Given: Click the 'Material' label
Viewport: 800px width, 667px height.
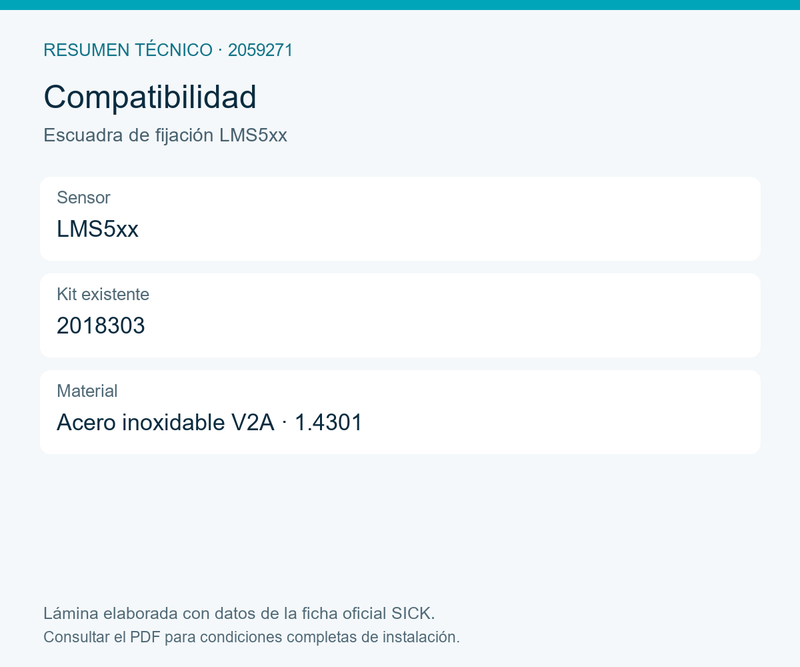Looking at the screenshot, I should coord(87,391).
